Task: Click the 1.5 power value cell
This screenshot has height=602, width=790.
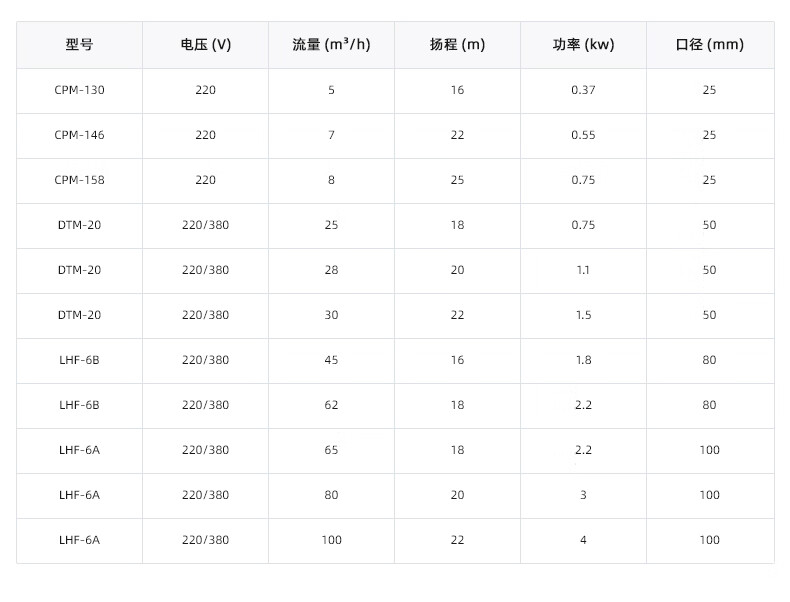Action: [x=583, y=315]
